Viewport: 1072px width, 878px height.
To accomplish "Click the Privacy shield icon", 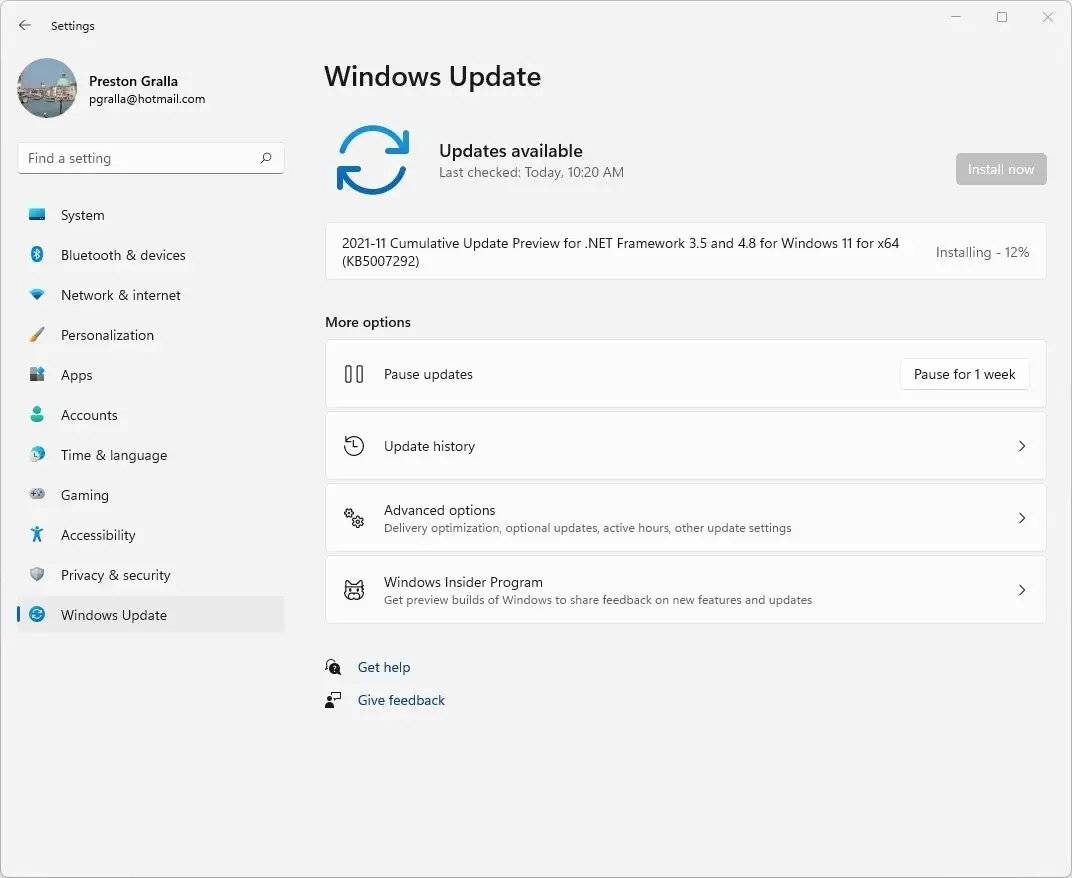I will pyautogui.click(x=37, y=574).
